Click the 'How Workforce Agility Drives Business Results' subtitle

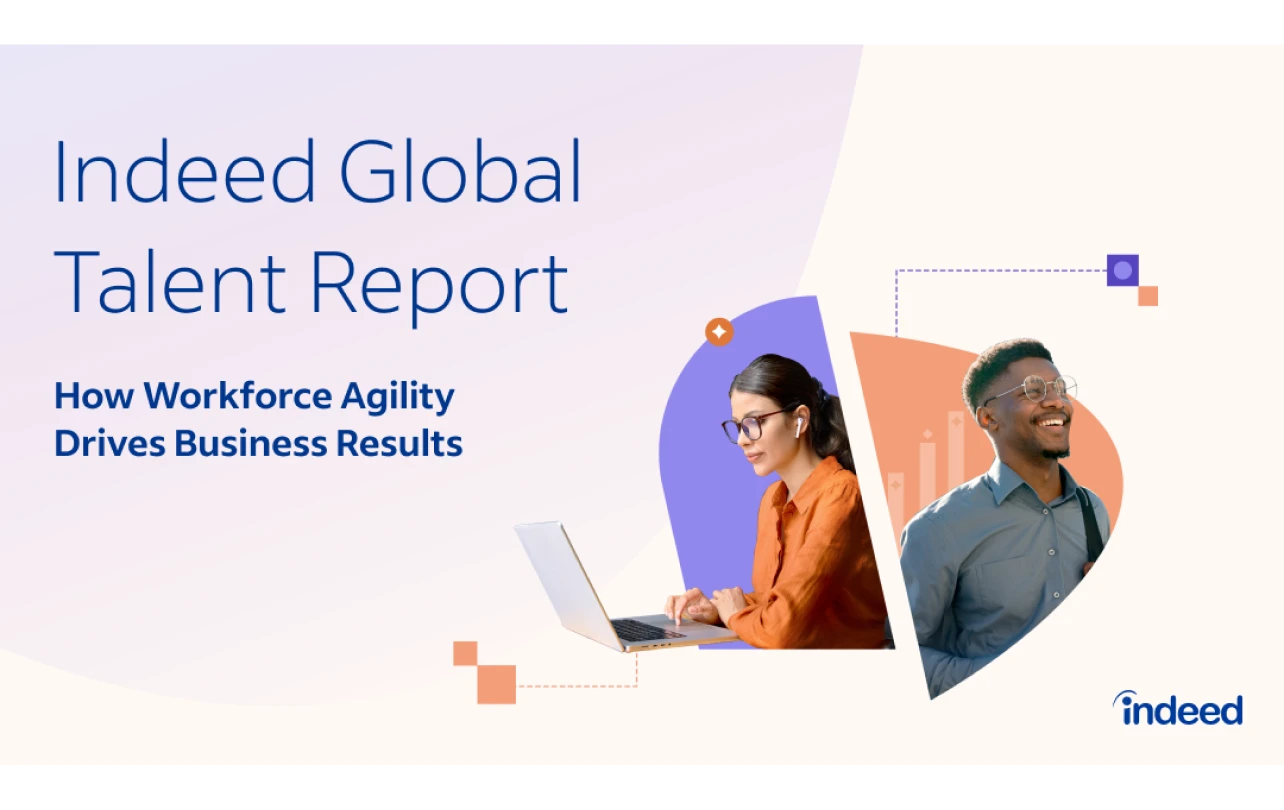[258, 419]
